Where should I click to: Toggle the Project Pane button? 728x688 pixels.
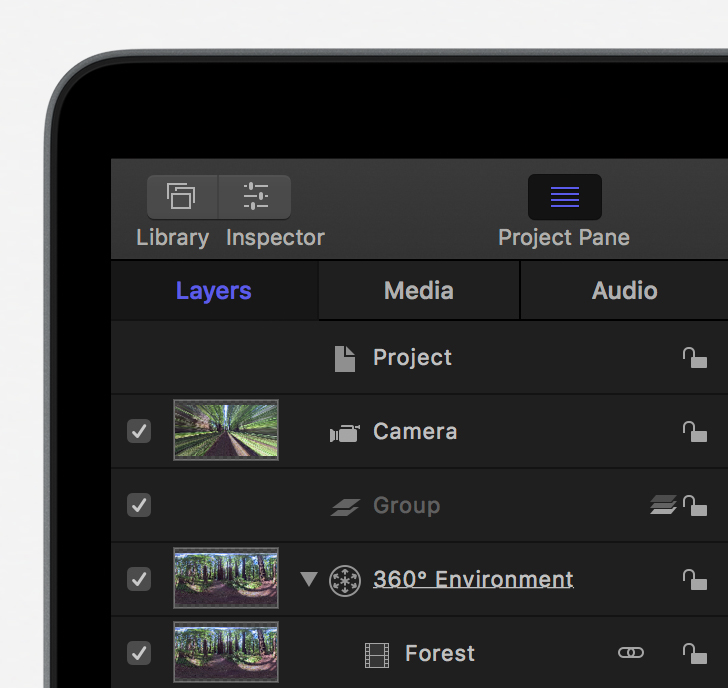pos(565,197)
